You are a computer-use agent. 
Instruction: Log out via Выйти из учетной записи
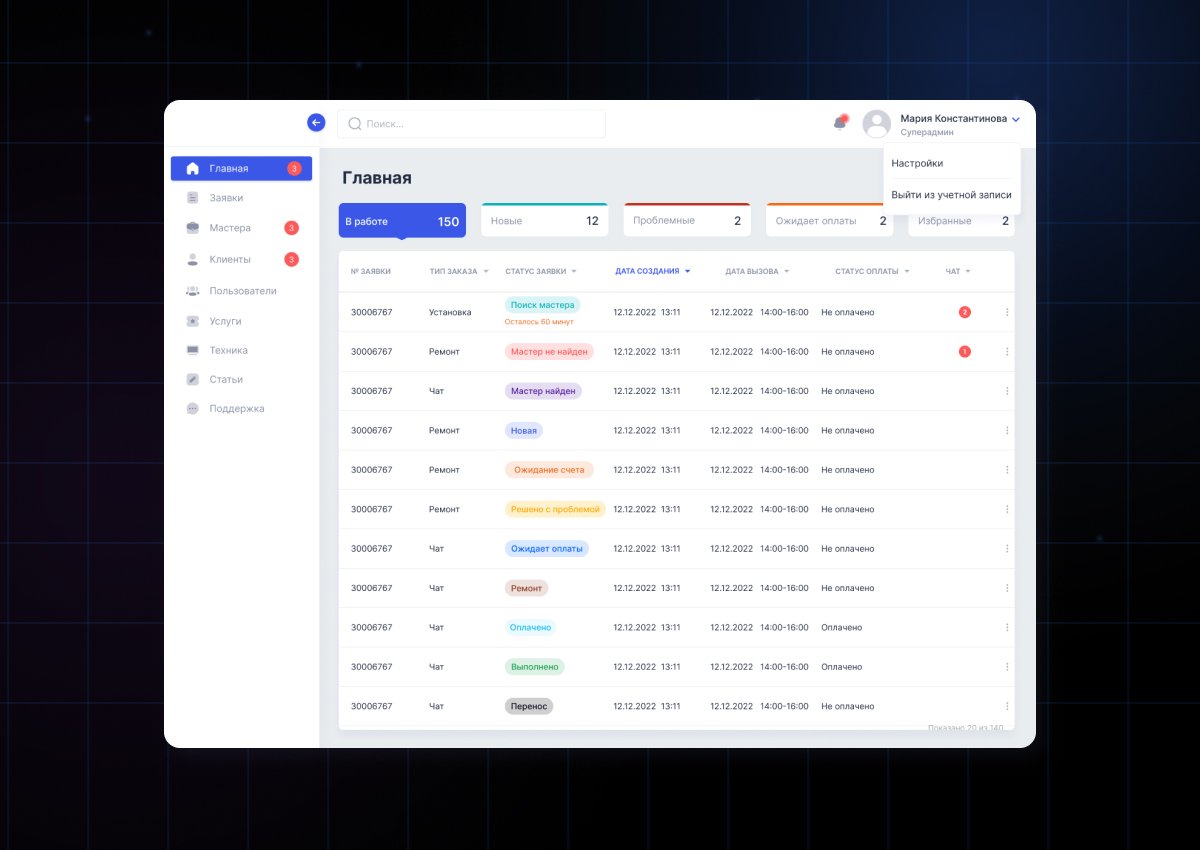(x=951, y=195)
